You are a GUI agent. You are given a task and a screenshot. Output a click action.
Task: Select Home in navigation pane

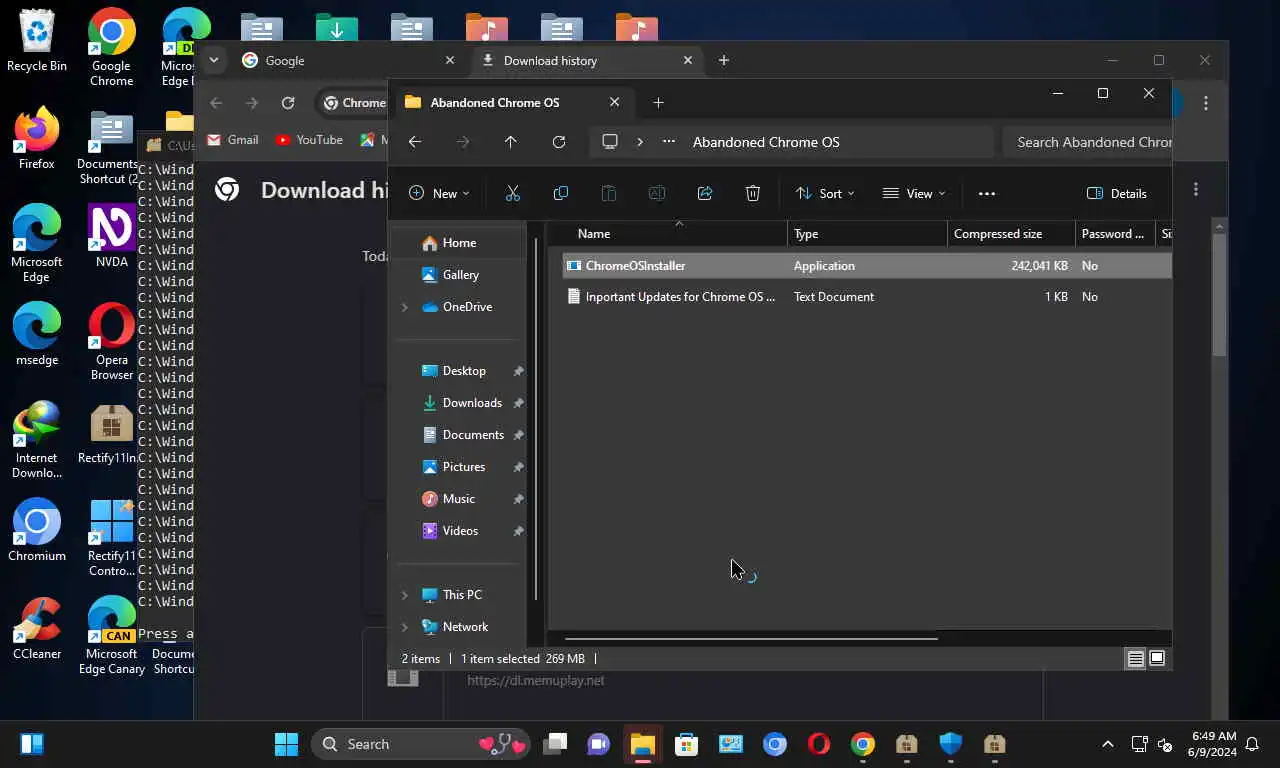pyautogui.click(x=459, y=243)
